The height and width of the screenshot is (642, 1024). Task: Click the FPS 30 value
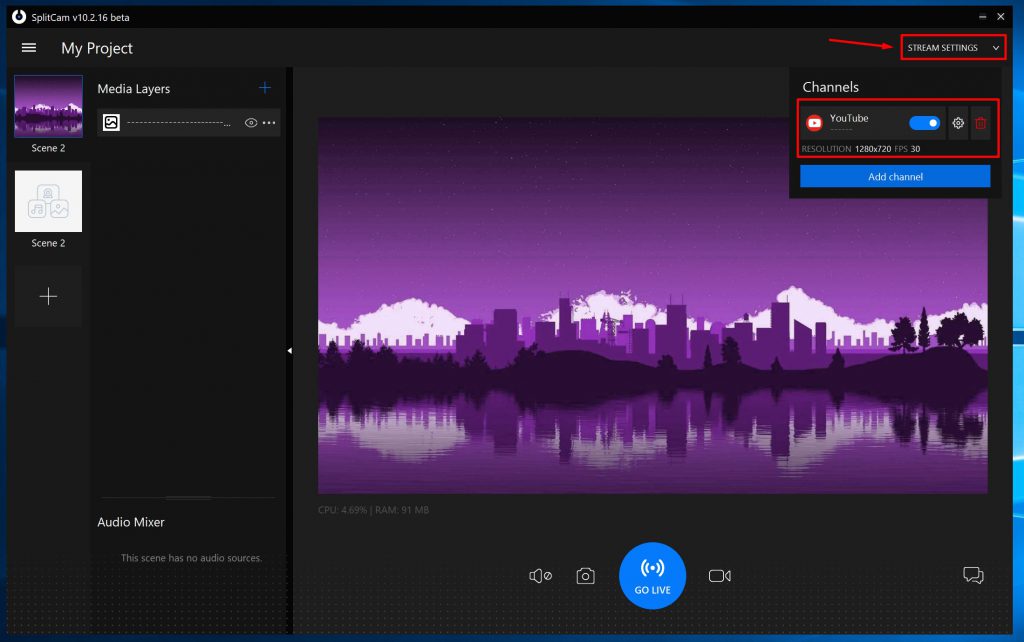[x=915, y=149]
